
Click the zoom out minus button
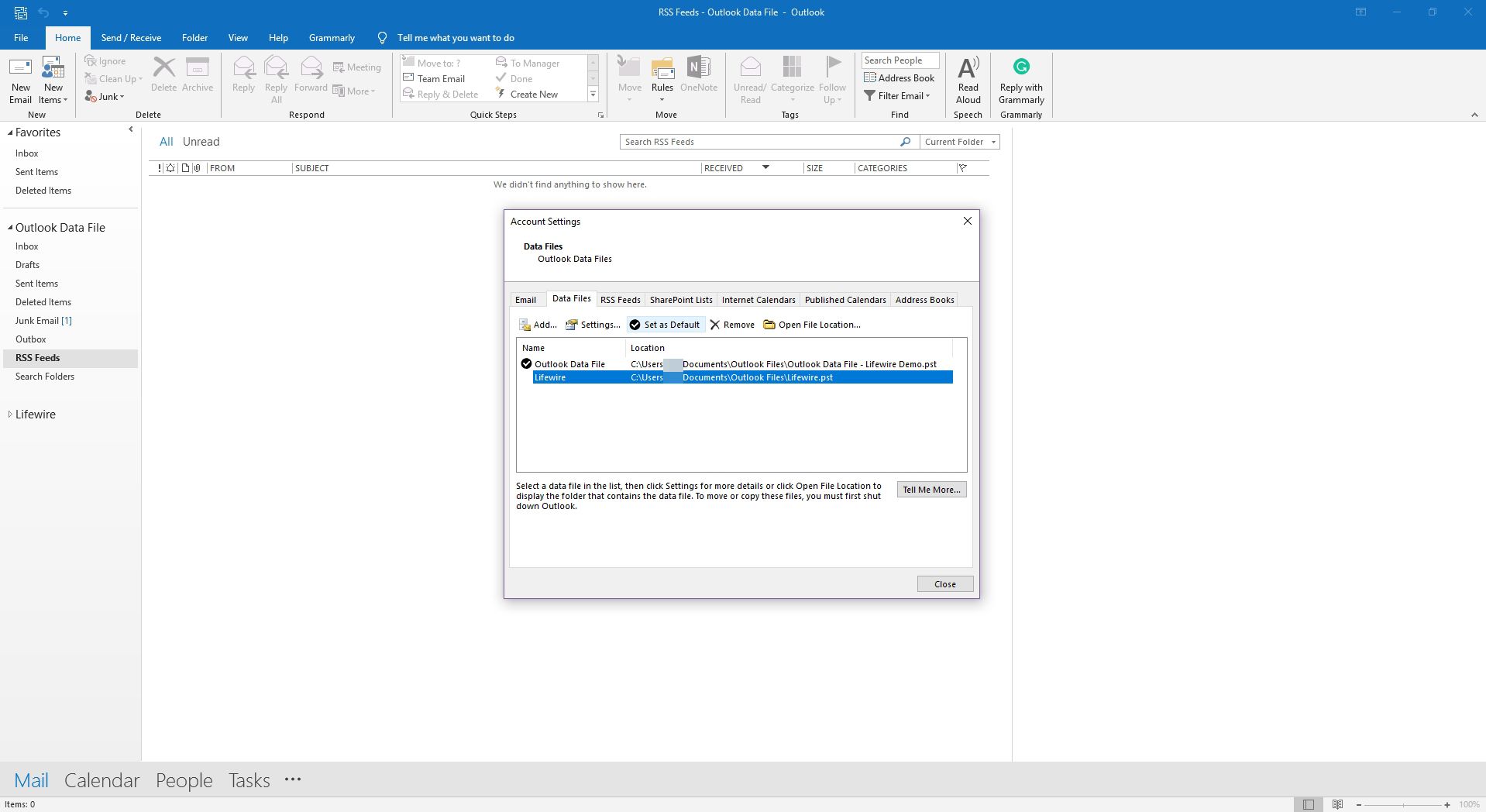[x=1358, y=805]
